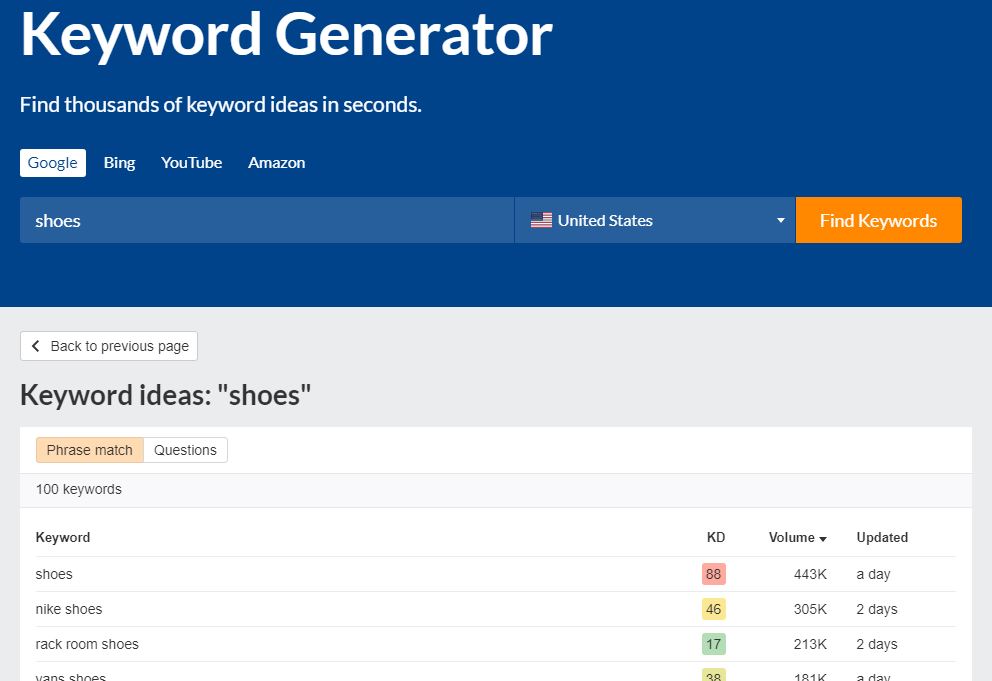This screenshot has height=681, width=992.
Task: Select the Amazon tab
Action: pyautogui.click(x=276, y=162)
